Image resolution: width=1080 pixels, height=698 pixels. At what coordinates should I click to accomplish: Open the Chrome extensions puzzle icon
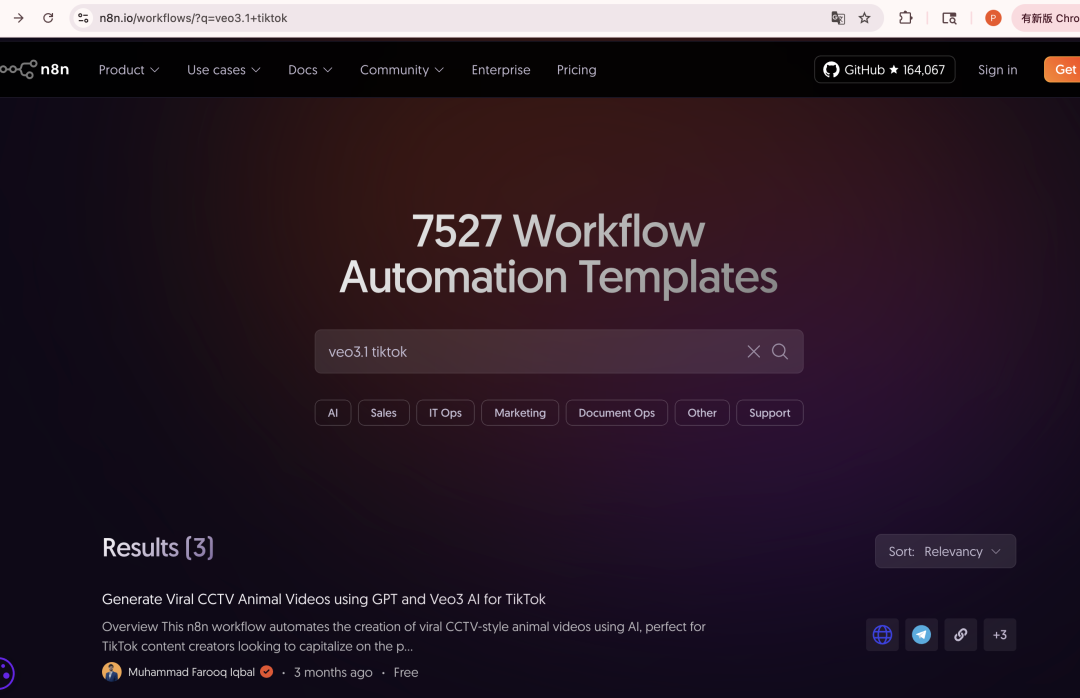point(906,18)
